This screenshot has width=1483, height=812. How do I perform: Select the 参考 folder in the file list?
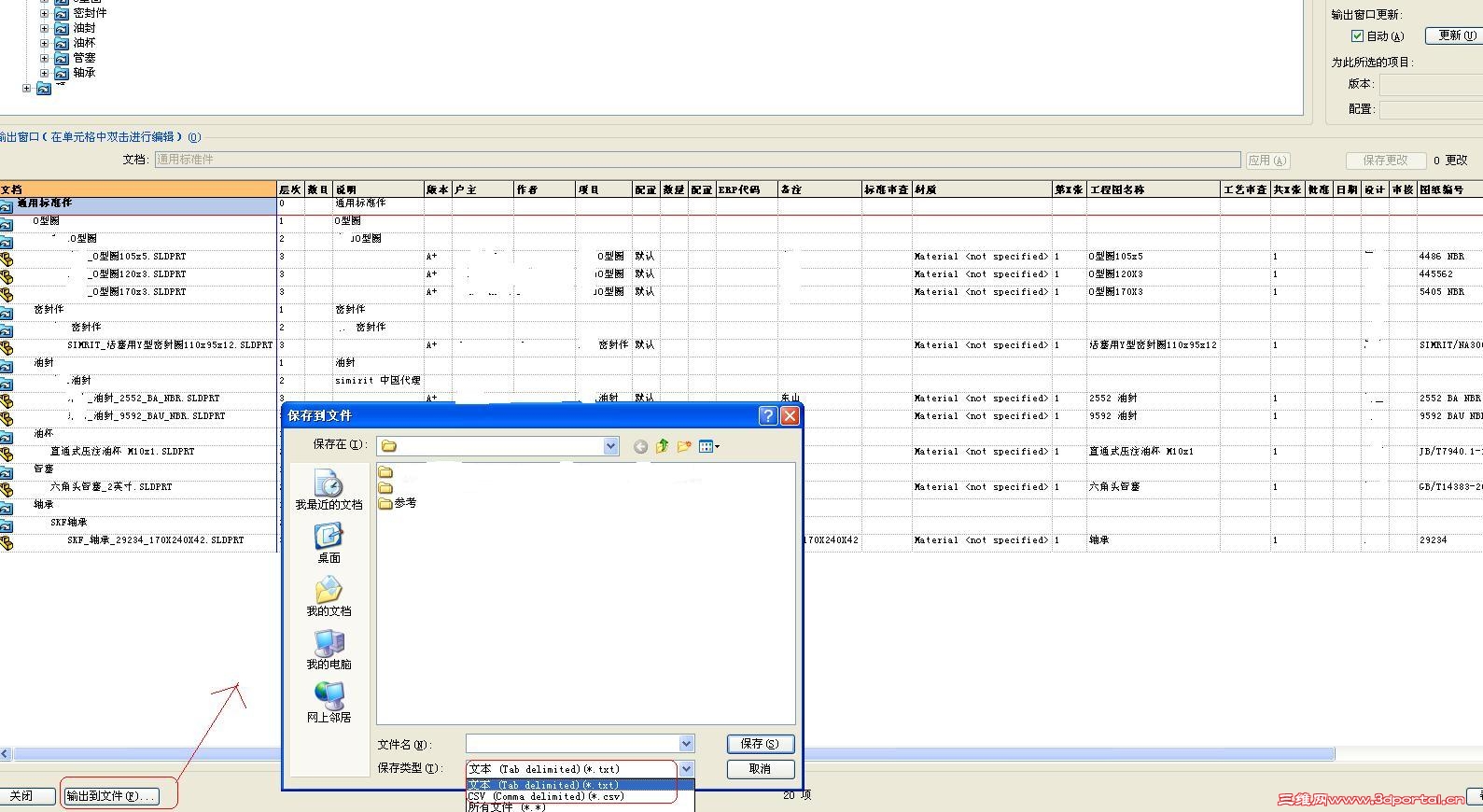398,503
